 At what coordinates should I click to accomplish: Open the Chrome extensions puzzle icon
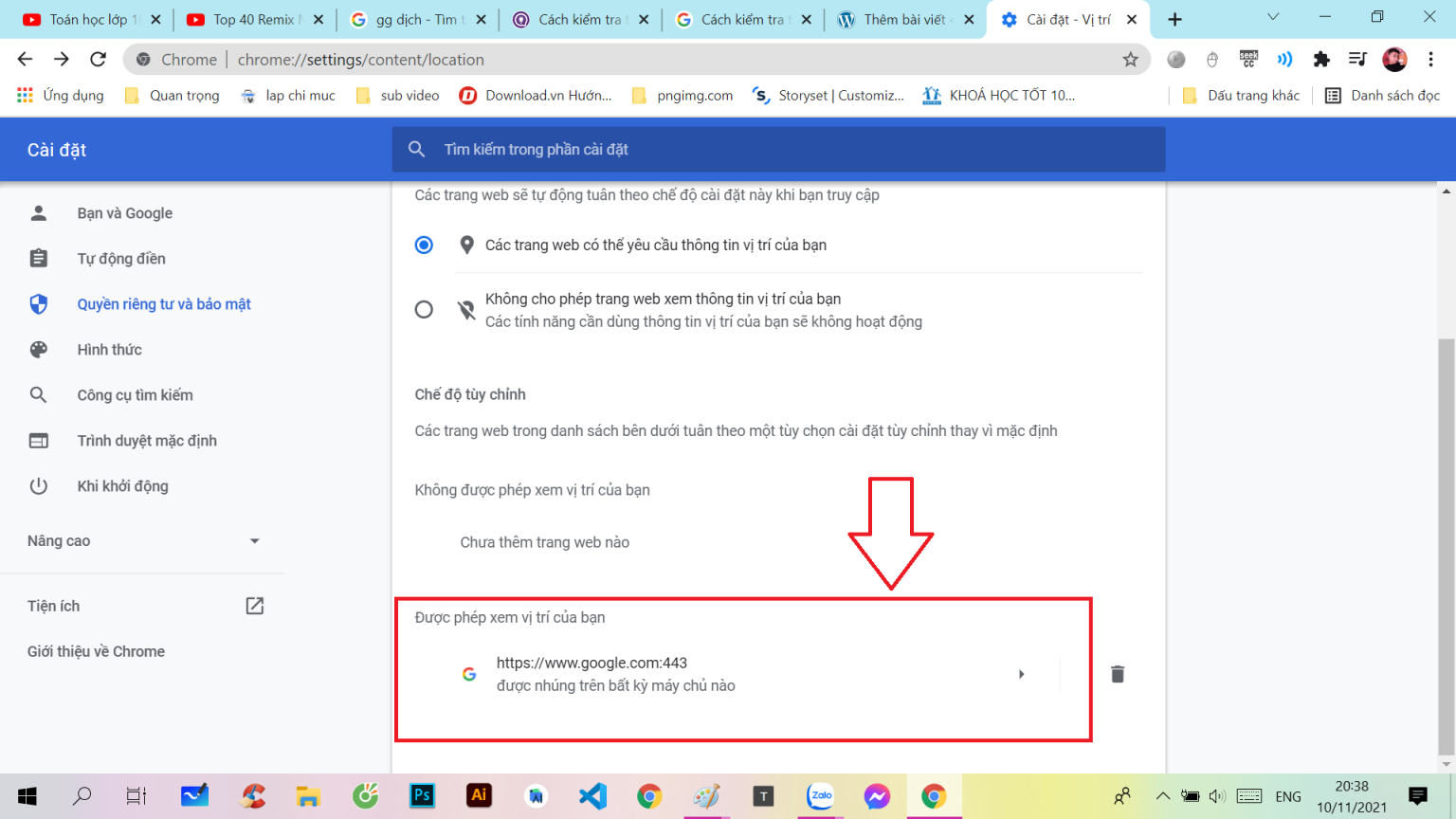click(1320, 60)
